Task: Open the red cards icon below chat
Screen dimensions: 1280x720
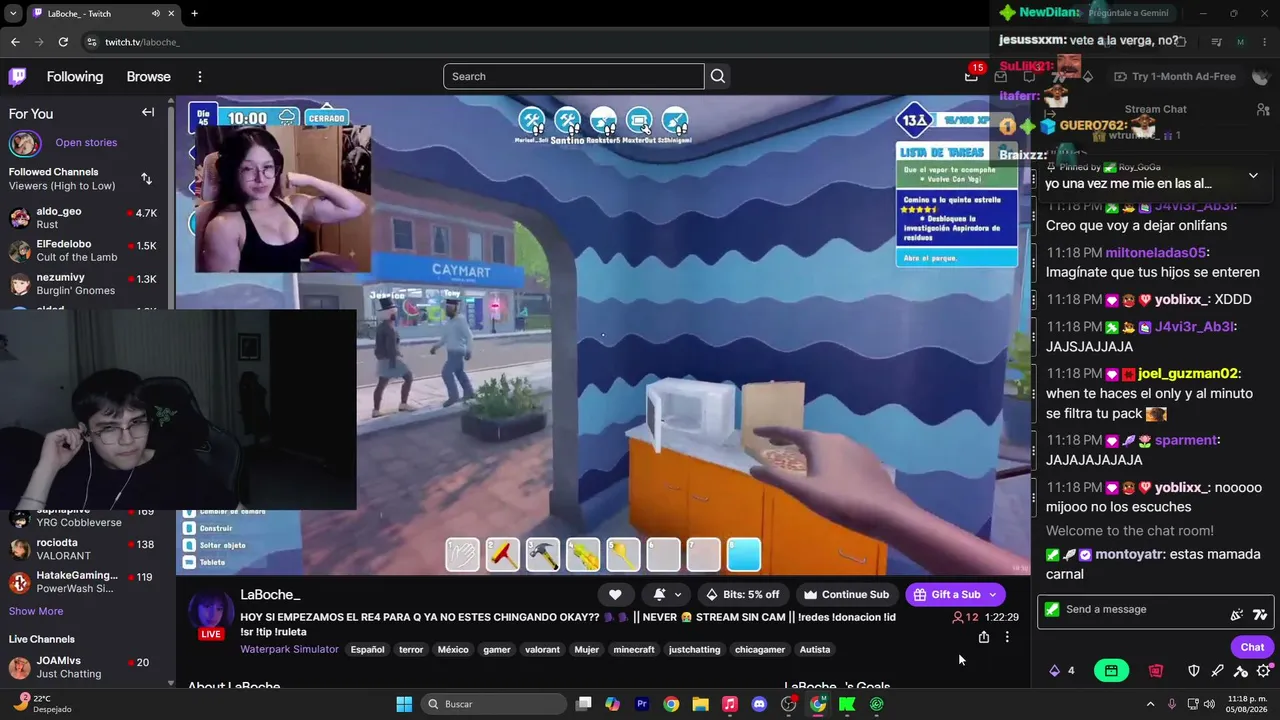Action: pos(1156,671)
